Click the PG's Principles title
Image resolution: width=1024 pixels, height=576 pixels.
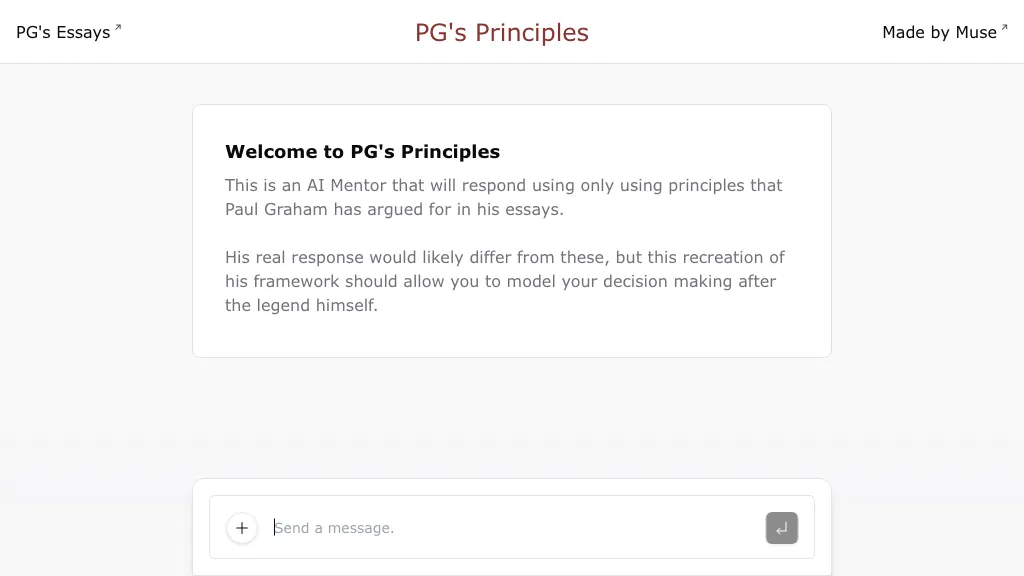point(501,32)
